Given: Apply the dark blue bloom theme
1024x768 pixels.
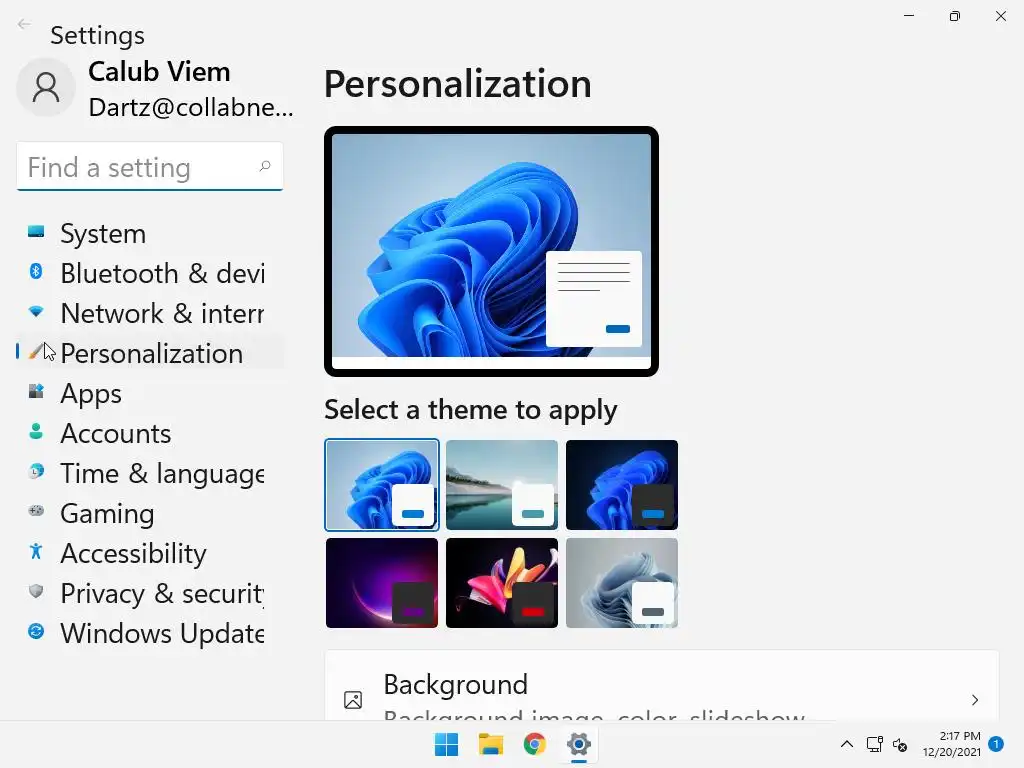Looking at the screenshot, I should point(622,485).
